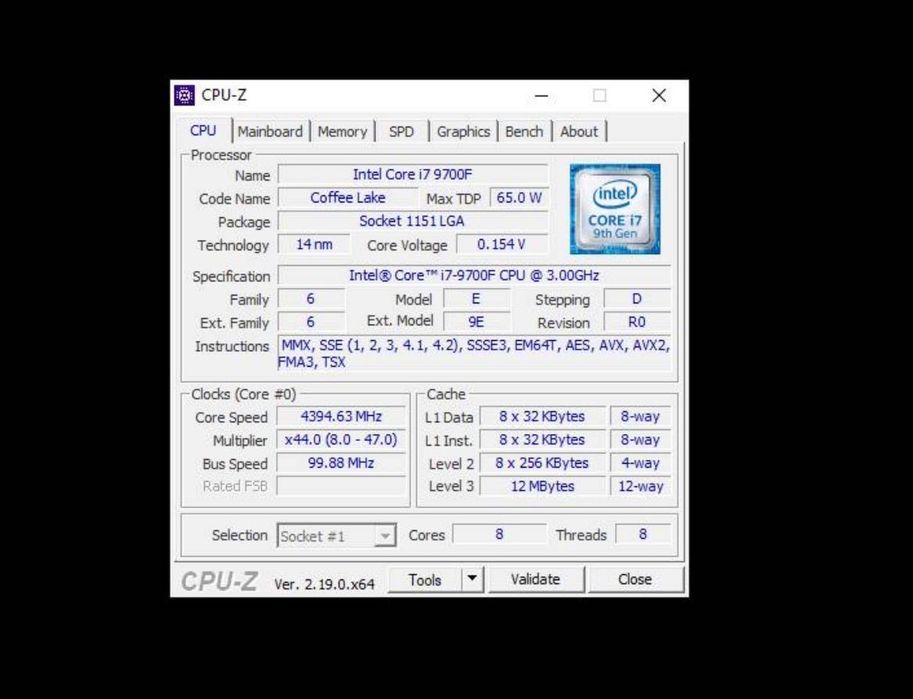Open the Tools dropdown arrow

pyautogui.click(x=472, y=579)
